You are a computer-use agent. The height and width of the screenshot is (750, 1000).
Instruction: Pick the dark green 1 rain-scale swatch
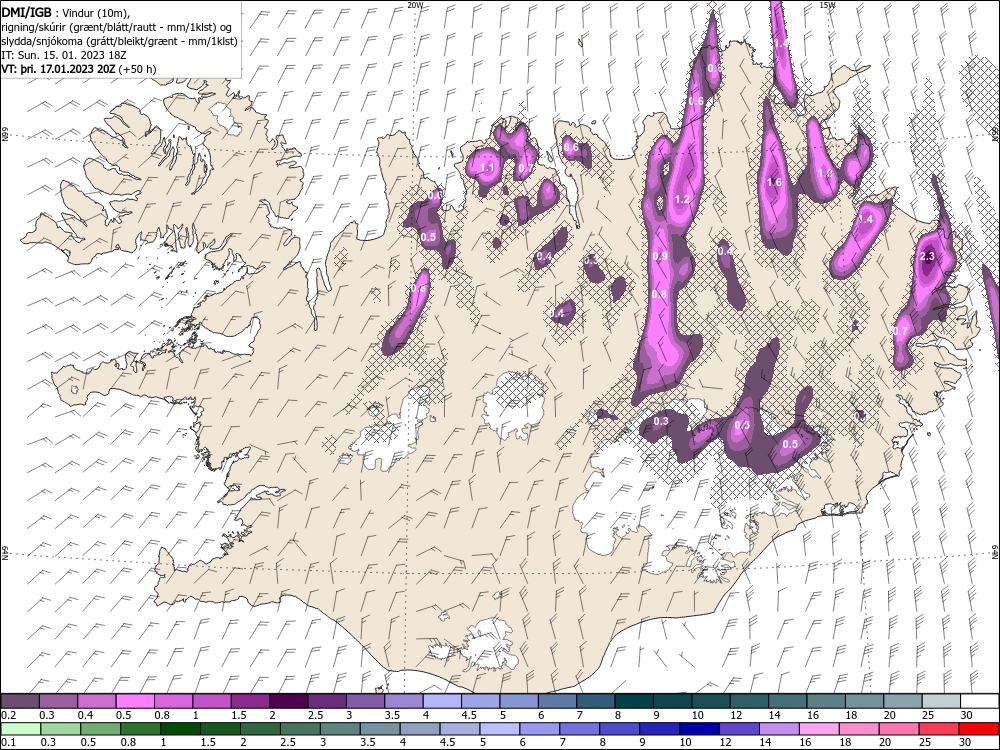pyautogui.click(x=180, y=729)
